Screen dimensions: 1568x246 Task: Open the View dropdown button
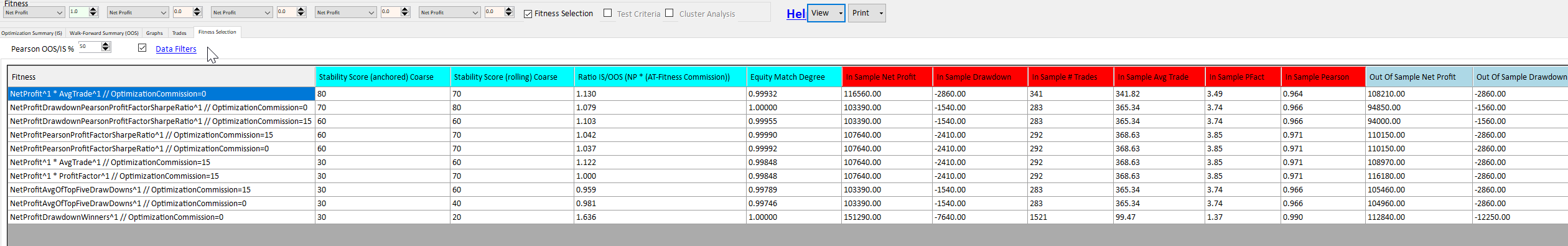[x=826, y=13]
